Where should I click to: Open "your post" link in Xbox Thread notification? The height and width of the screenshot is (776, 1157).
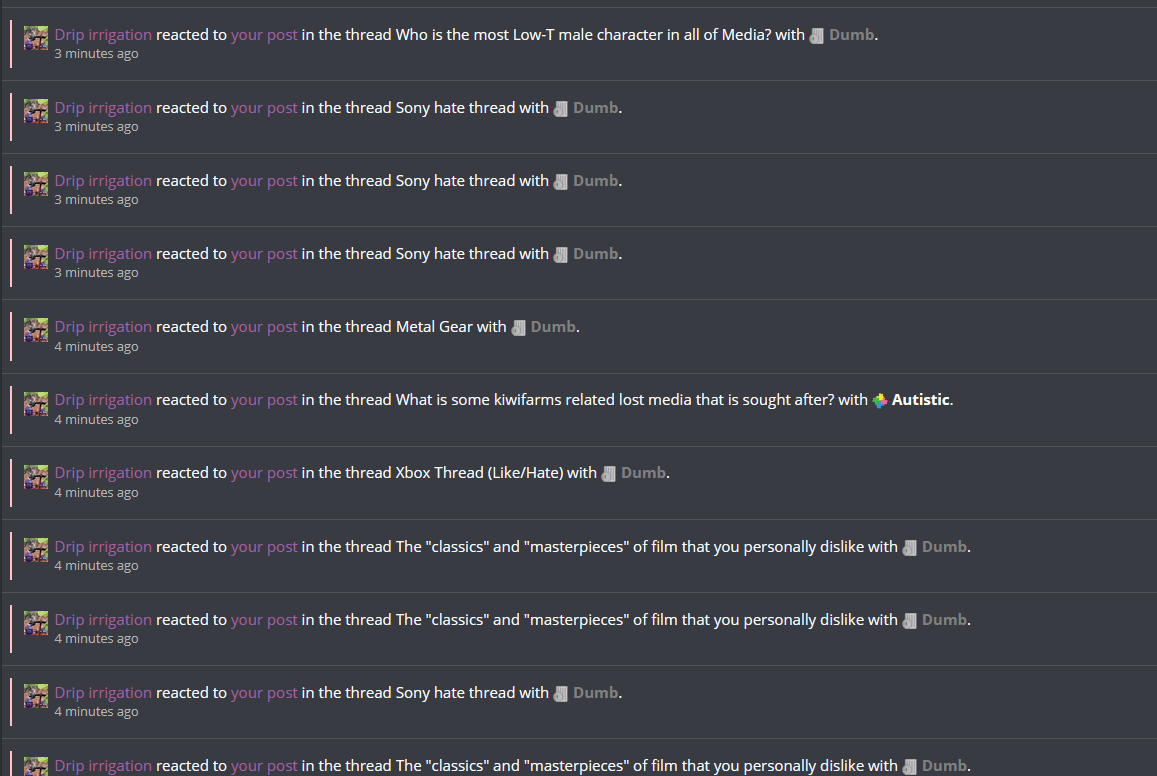tap(264, 473)
